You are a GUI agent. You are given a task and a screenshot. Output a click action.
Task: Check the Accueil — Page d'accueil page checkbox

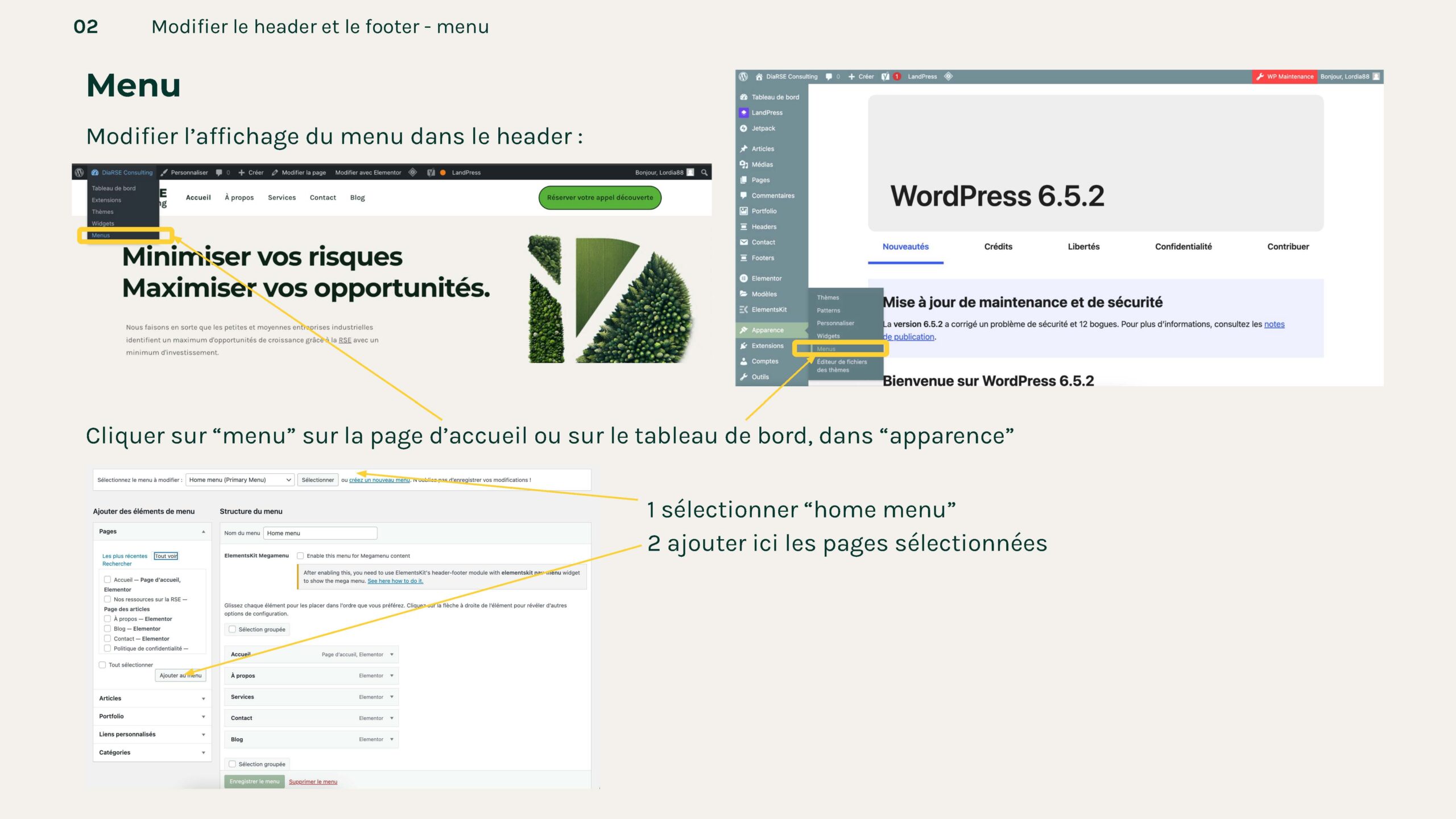click(x=107, y=580)
